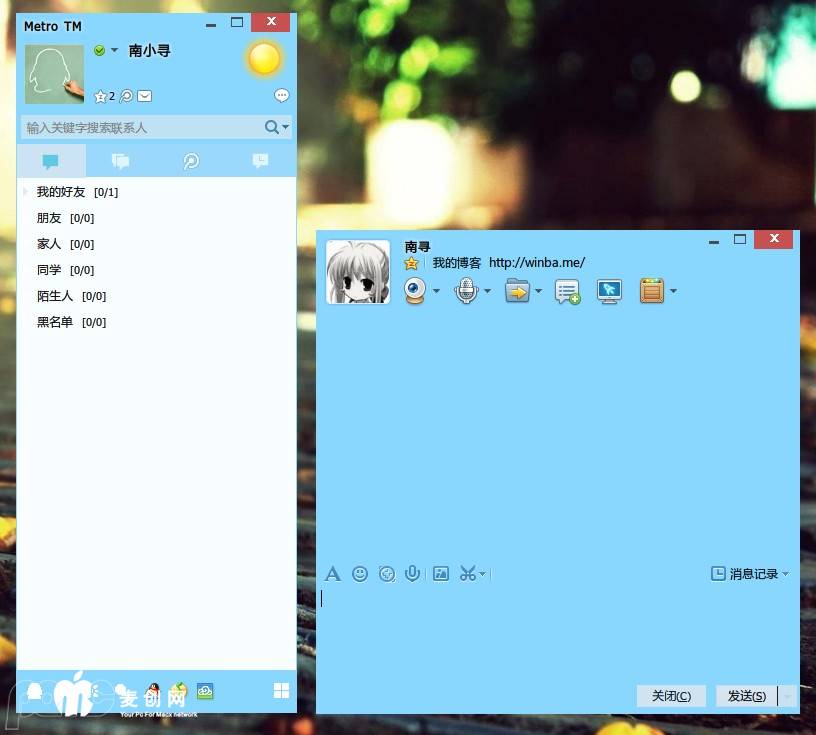Open remote desktop assistance icon
The height and width of the screenshot is (735, 816).
coord(609,291)
